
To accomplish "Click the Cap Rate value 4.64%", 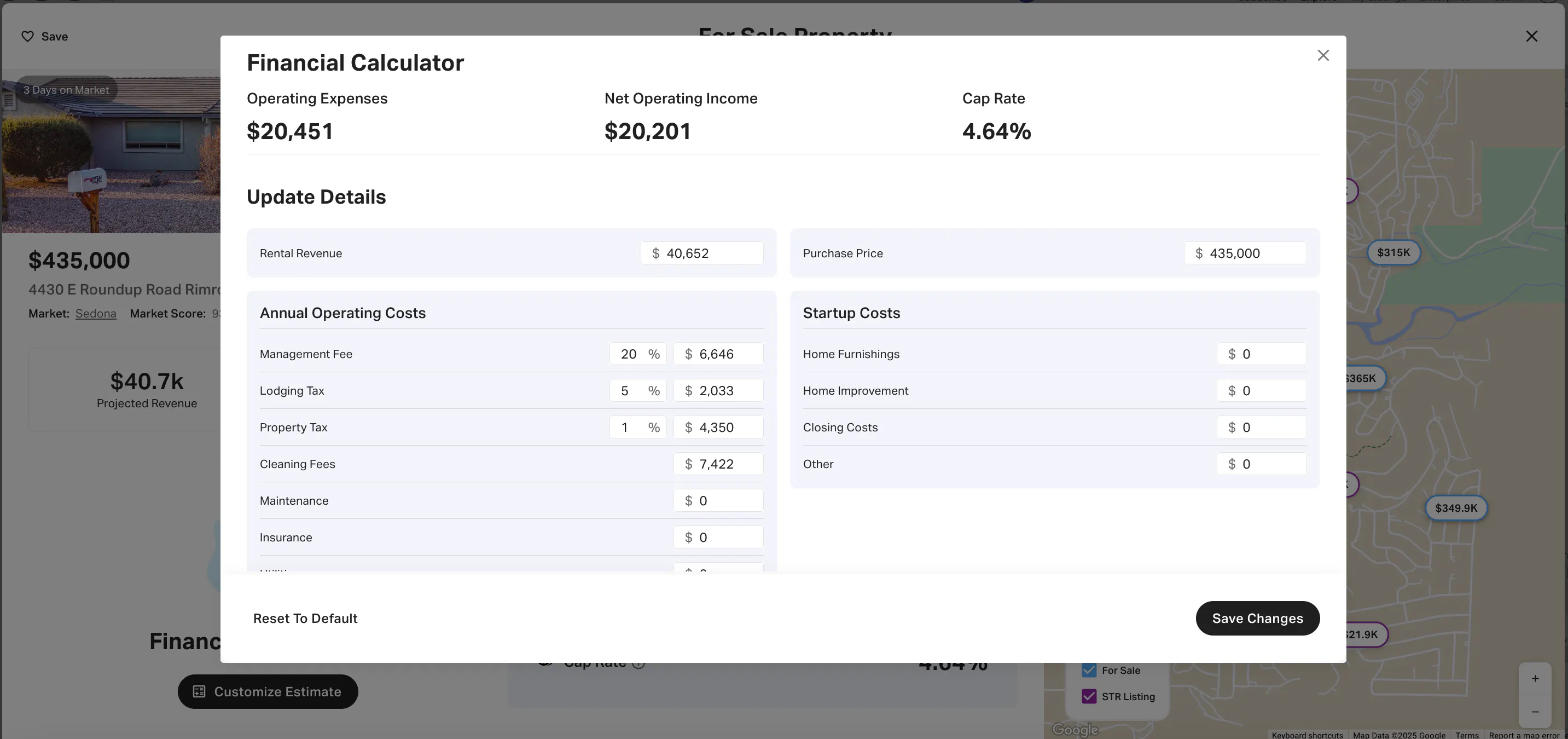I will click(x=996, y=131).
